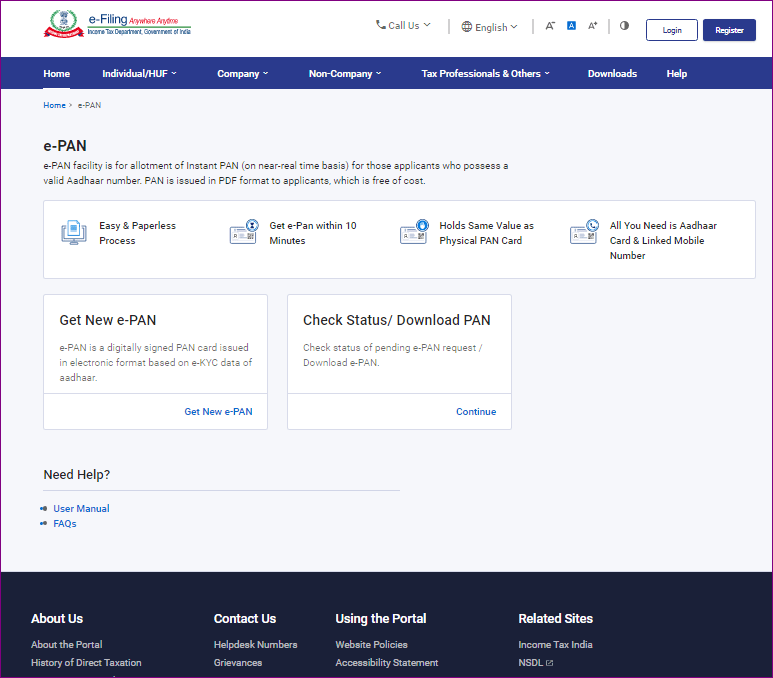Decrease font size with A- icon
This screenshot has width=773, height=678.
point(550,26)
